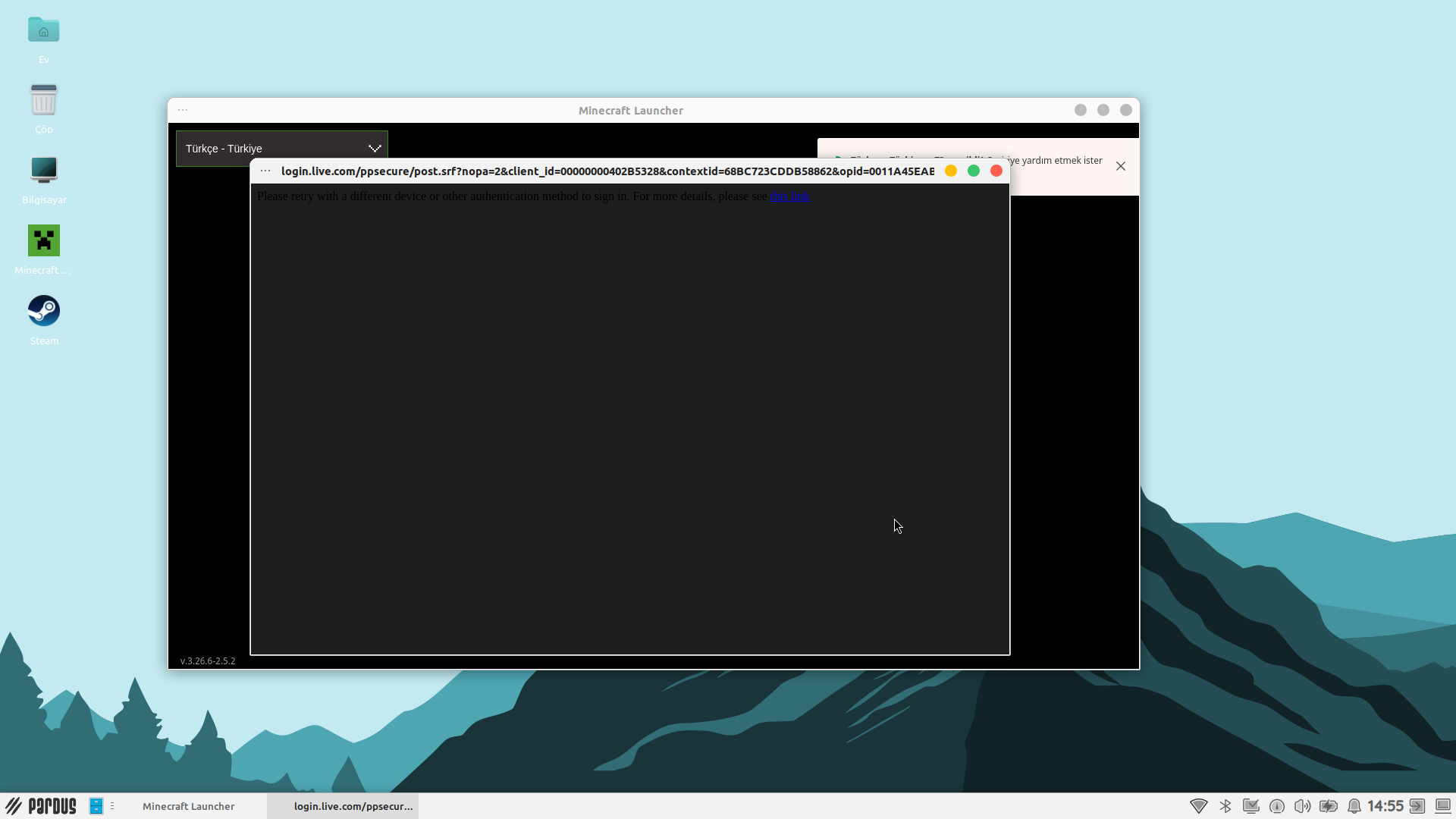Open the volume speaker tray icon

[x=1302, y=806]
